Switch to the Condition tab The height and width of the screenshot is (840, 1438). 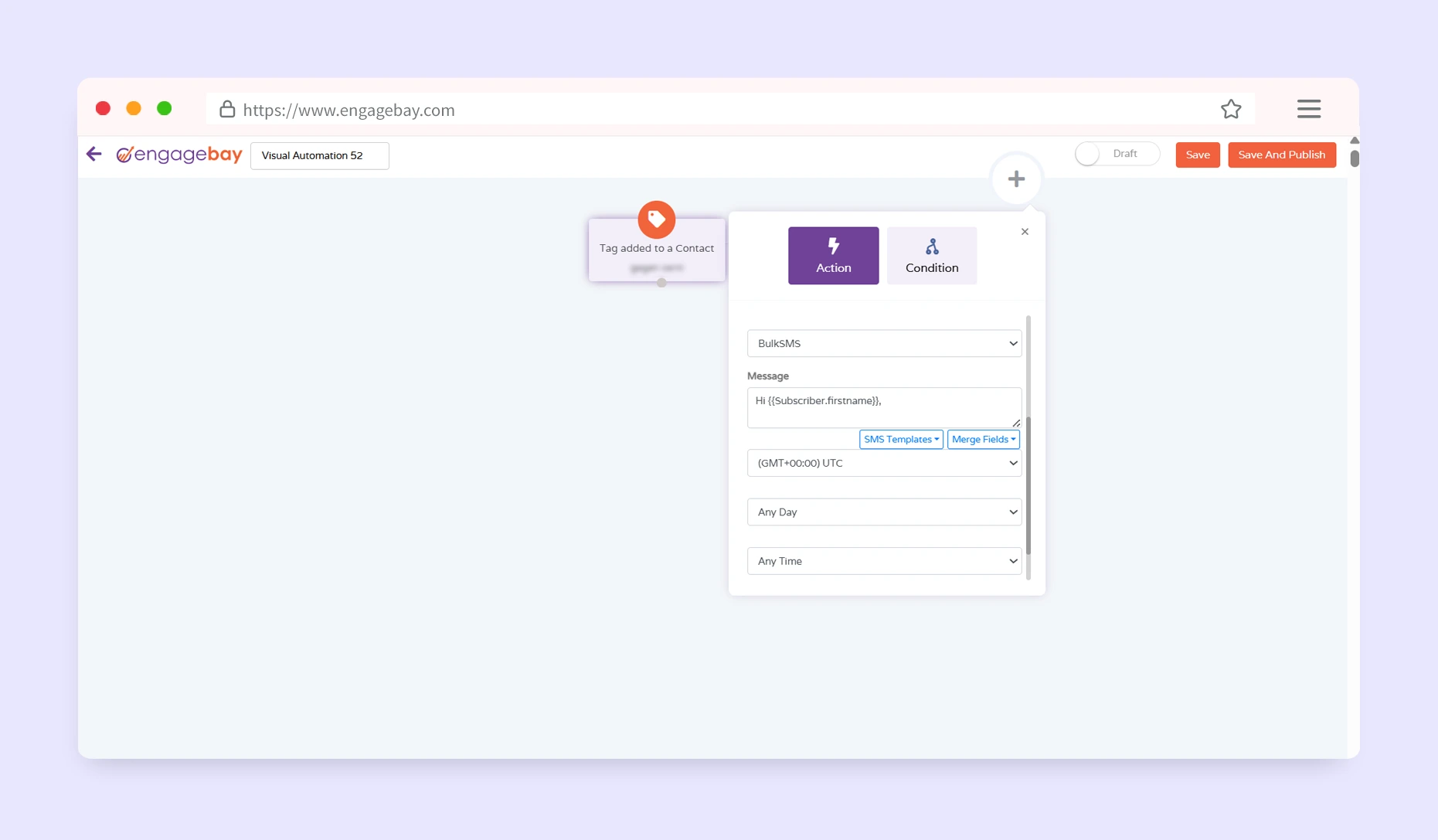[932, 256]
